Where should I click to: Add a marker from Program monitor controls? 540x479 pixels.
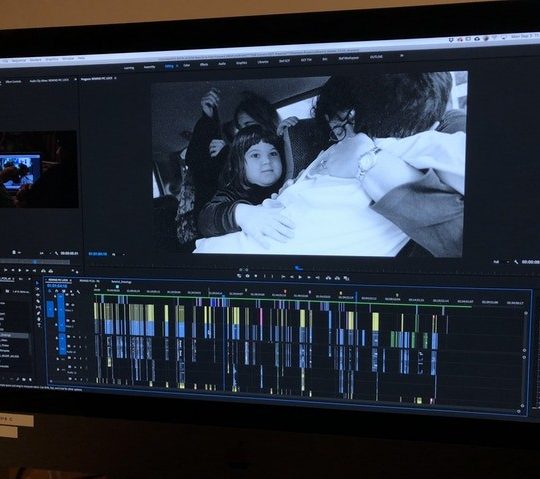(x=256, y=276)
